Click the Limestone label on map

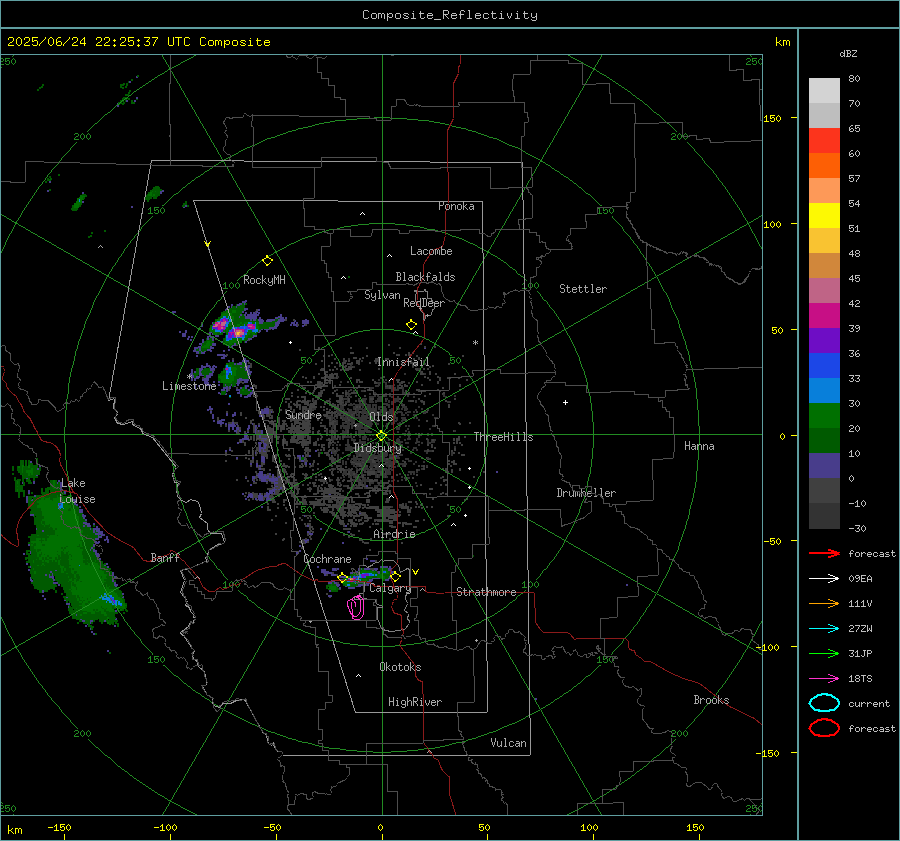[x=189, y=386]
